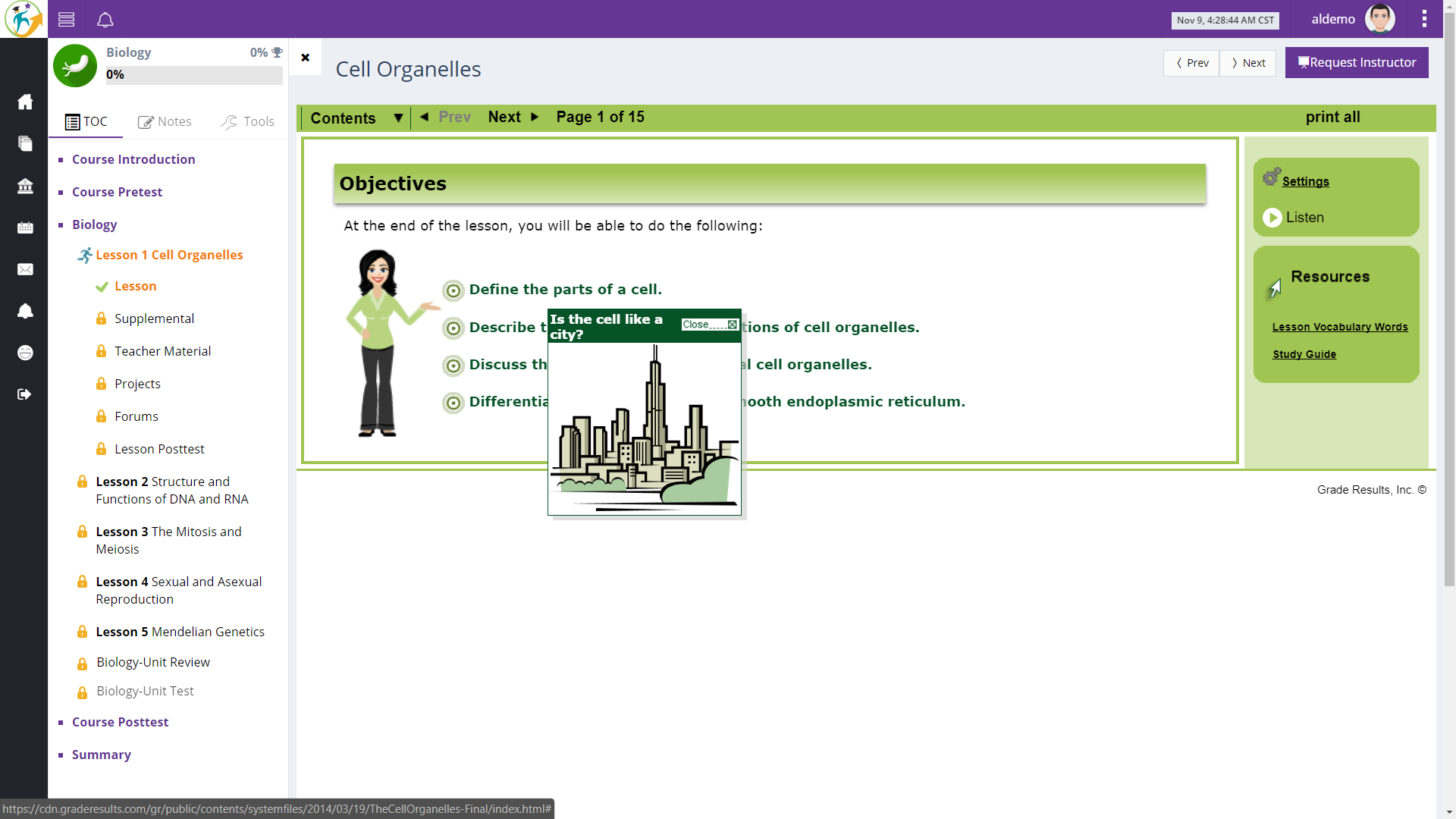Click the notification bell in top bar

click(x=105, y=20)
